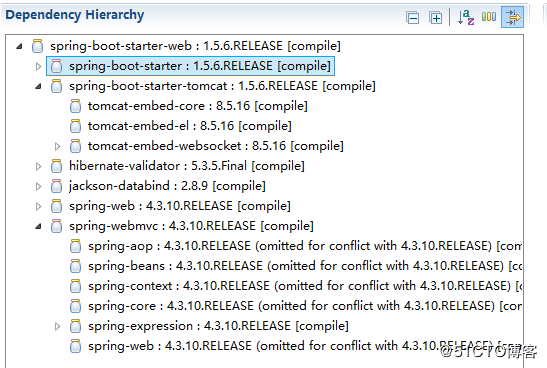Click the Collapse All toolbar icon
This screenshot has height=368, width=547.
coord(413,17)
